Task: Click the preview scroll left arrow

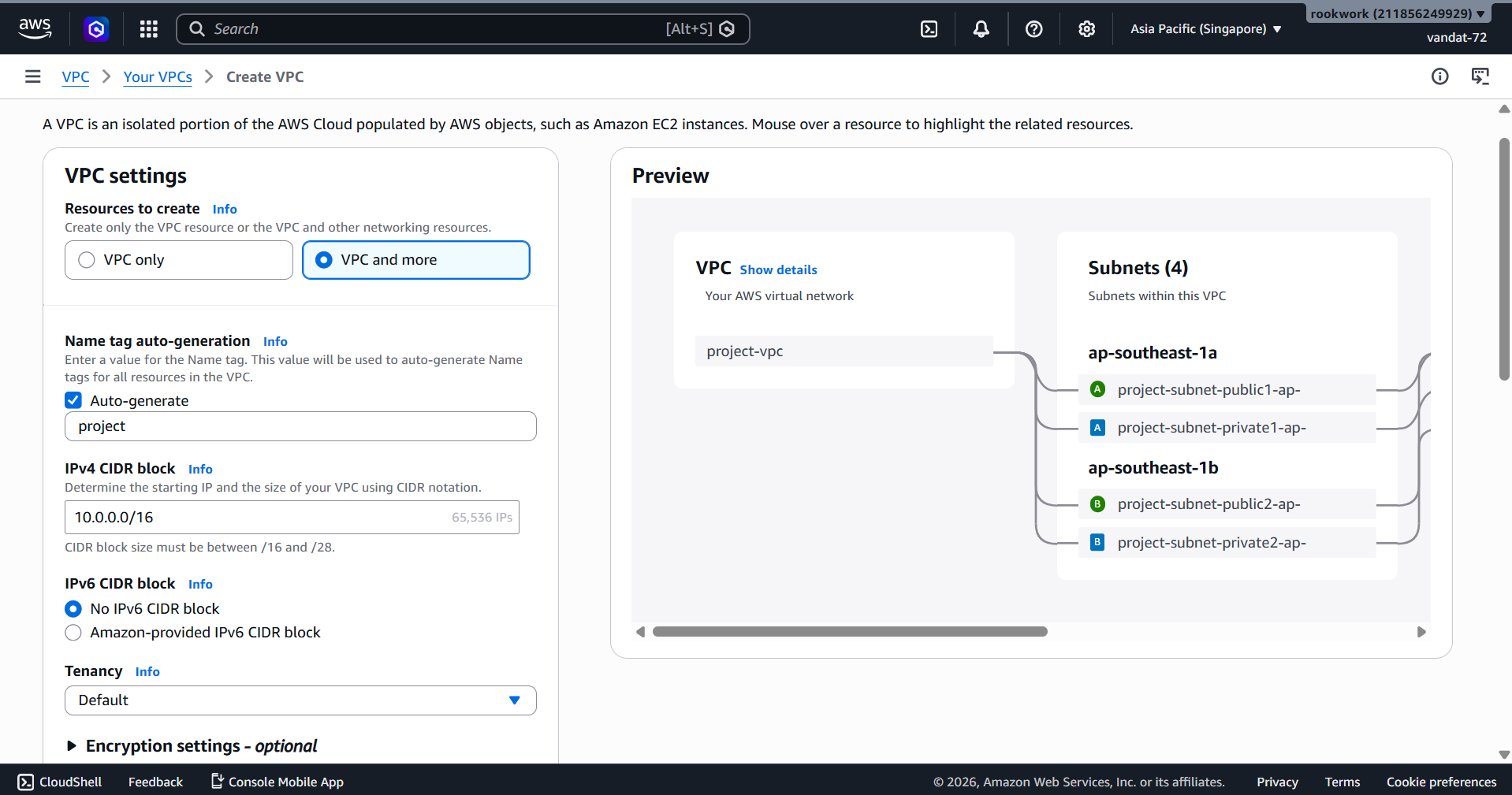Action: (640, 632)
